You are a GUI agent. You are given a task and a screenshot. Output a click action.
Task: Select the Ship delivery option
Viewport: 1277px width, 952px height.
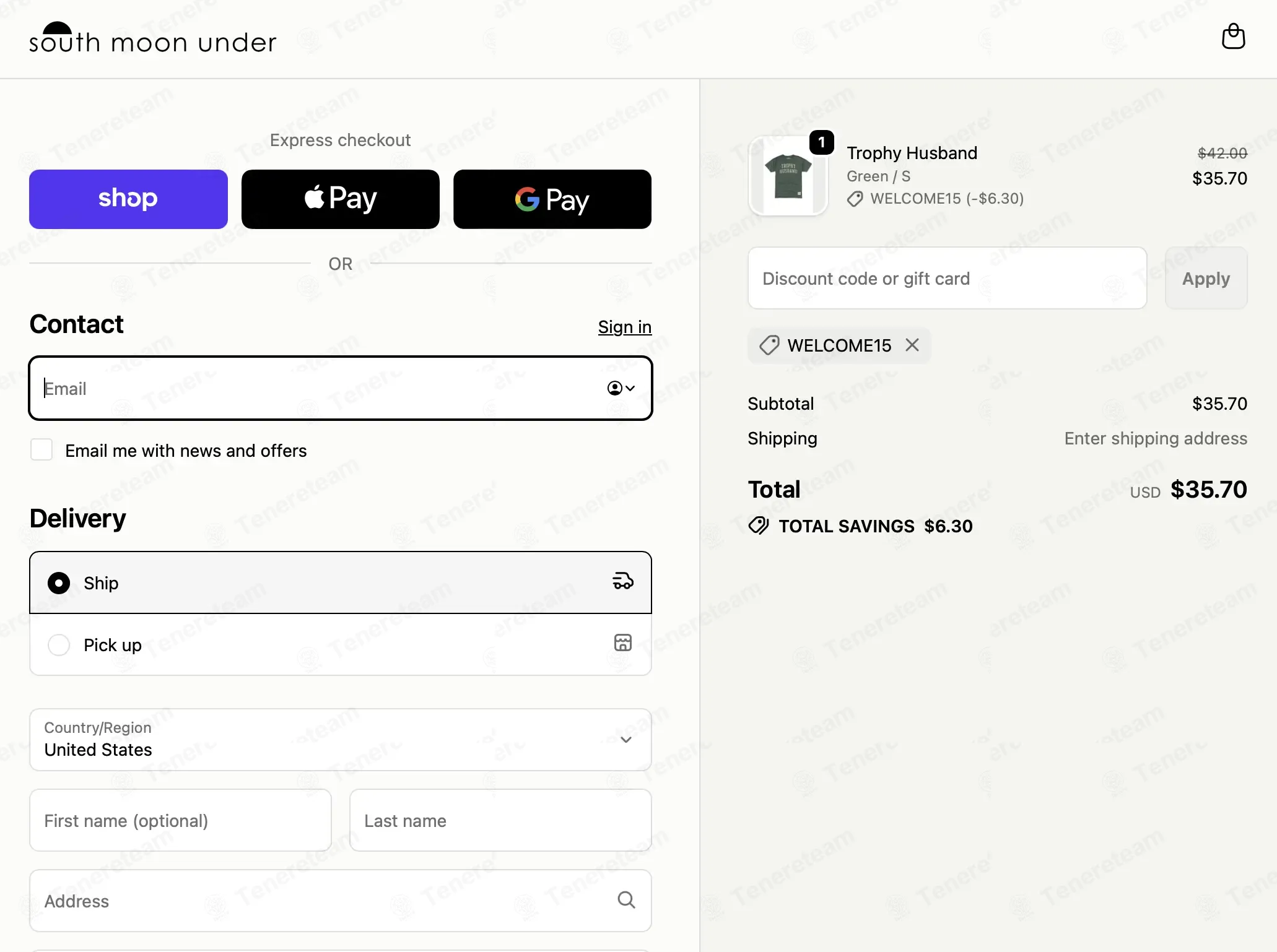tap(341, 583)
